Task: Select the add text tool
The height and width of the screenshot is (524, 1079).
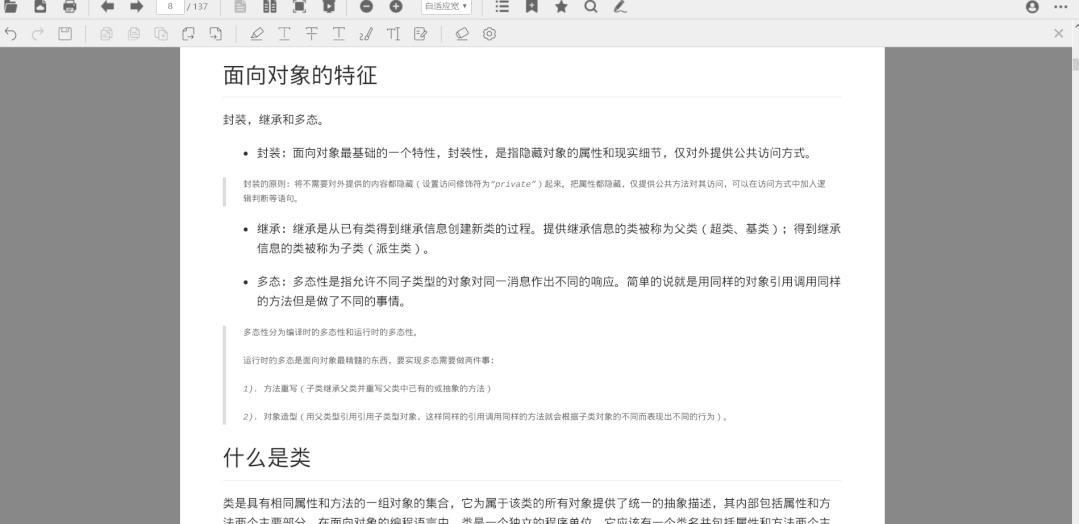Action: (393, 34)
